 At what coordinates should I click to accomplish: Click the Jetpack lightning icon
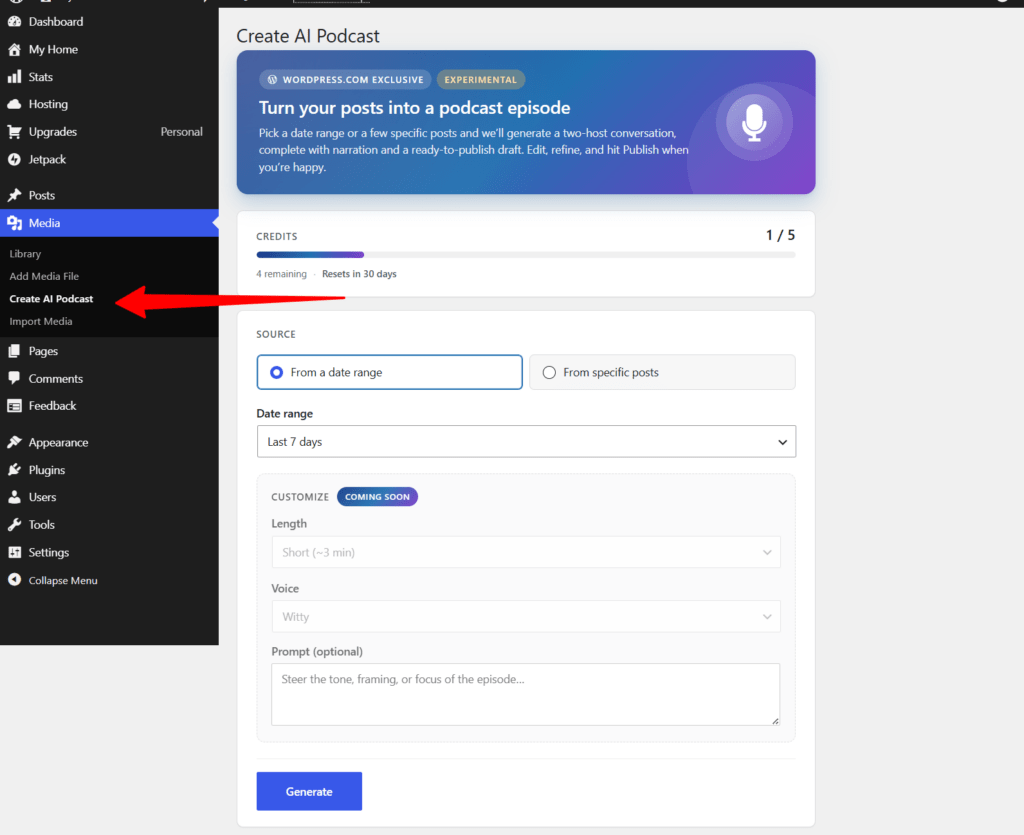[14, 159]
